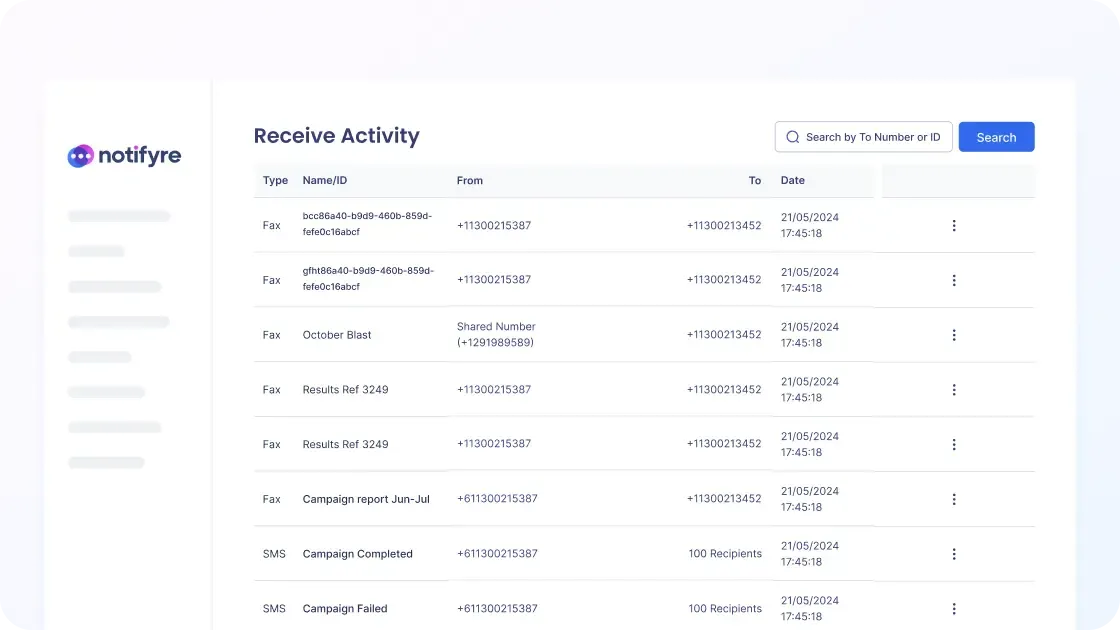Click the Receive Activity heading

pyautogui.click(x=336, y=136)
